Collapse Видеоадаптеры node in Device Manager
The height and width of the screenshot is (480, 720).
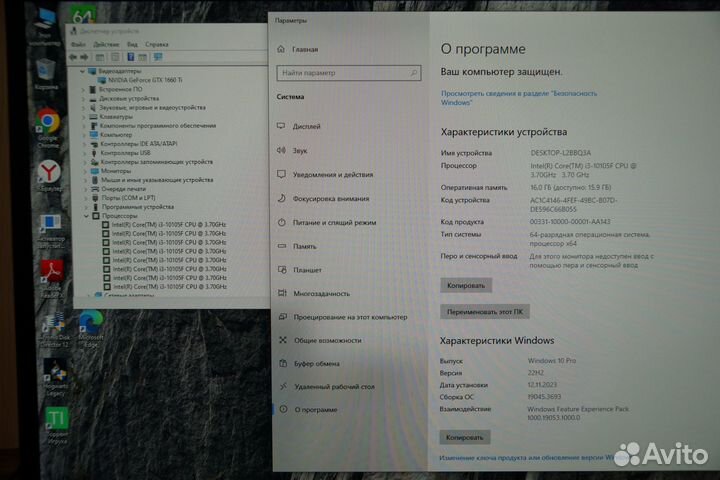point(82,71)
